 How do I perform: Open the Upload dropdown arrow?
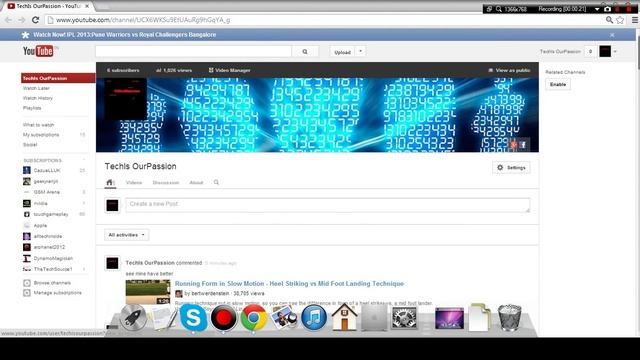(360, 51)
